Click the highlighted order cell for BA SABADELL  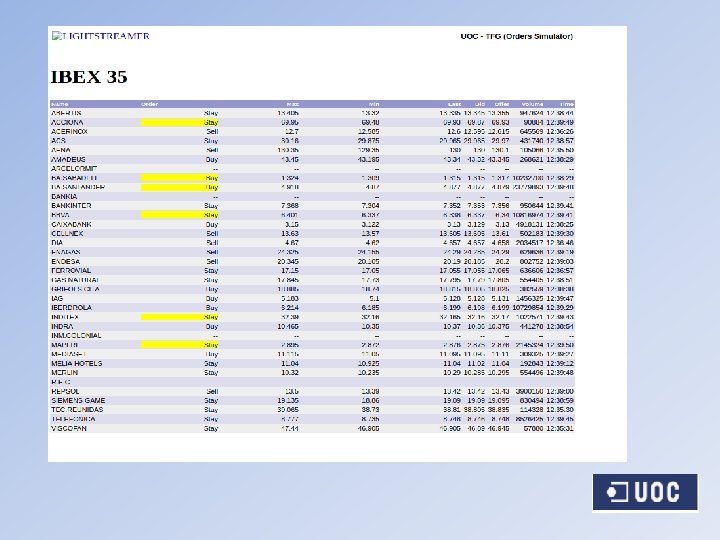[180, 178]
